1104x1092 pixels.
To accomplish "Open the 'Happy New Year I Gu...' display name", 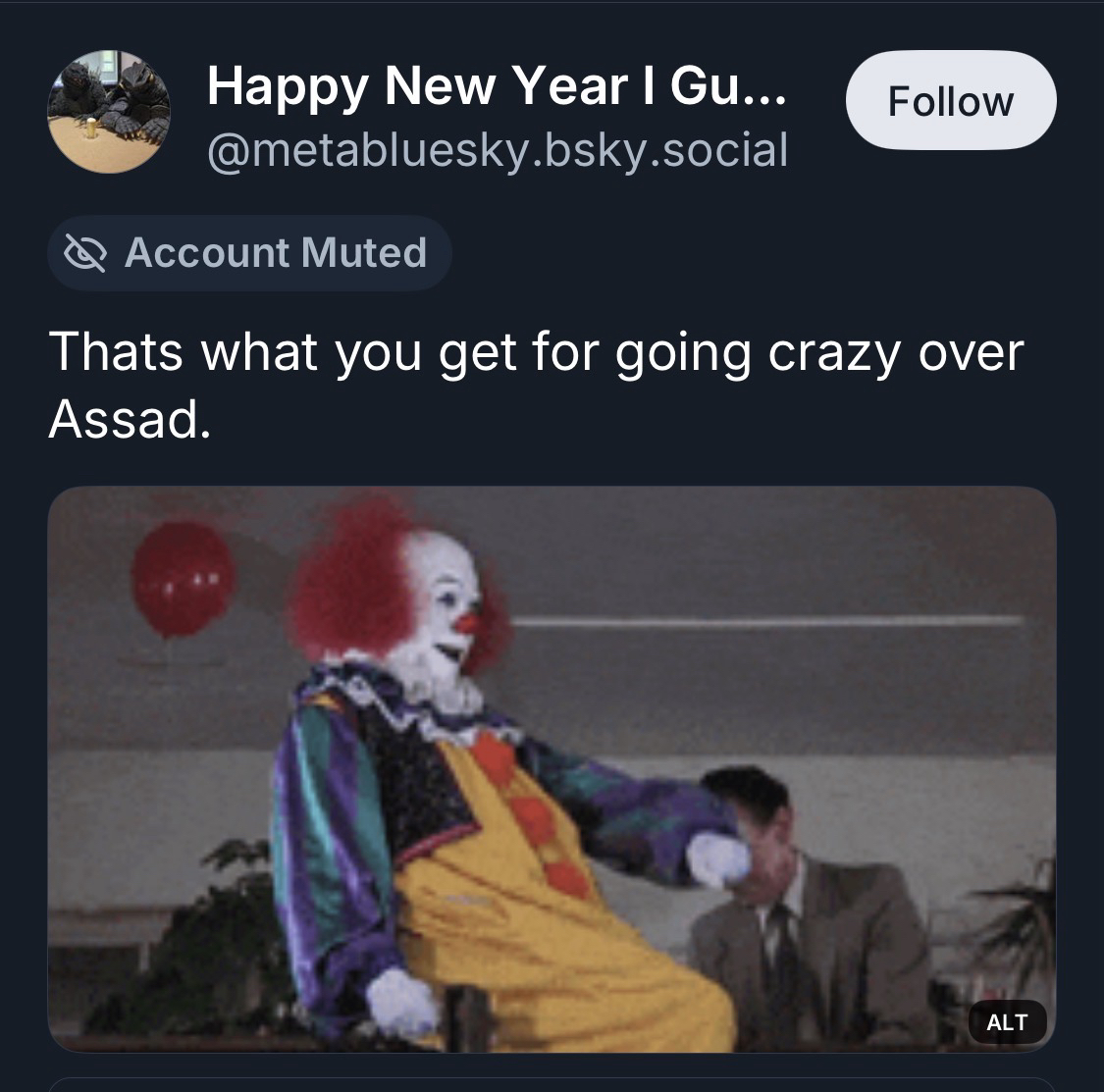I will [x=496, y=87].
